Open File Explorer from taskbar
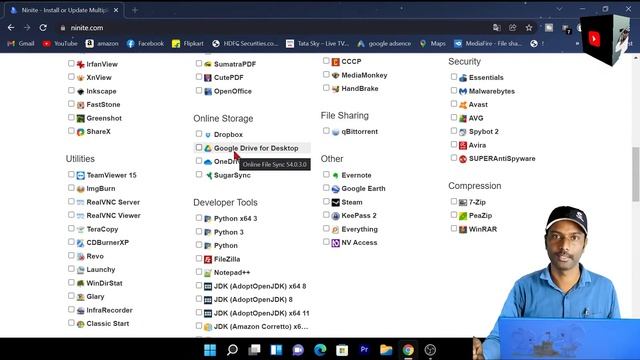Screen dimensions: 640x360 tap(386, 350)
